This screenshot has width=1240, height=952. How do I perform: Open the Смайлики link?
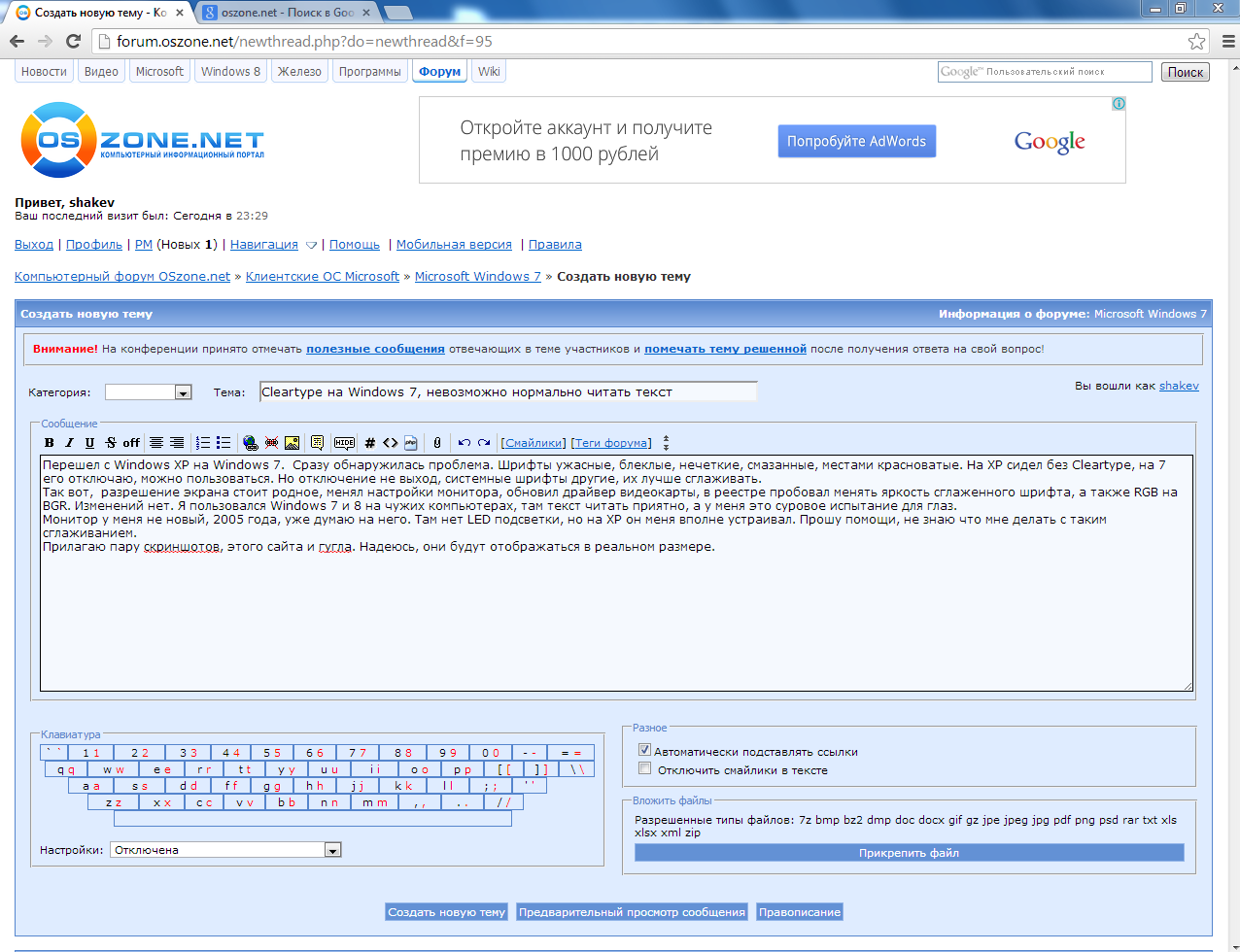(x=534, y=443)
